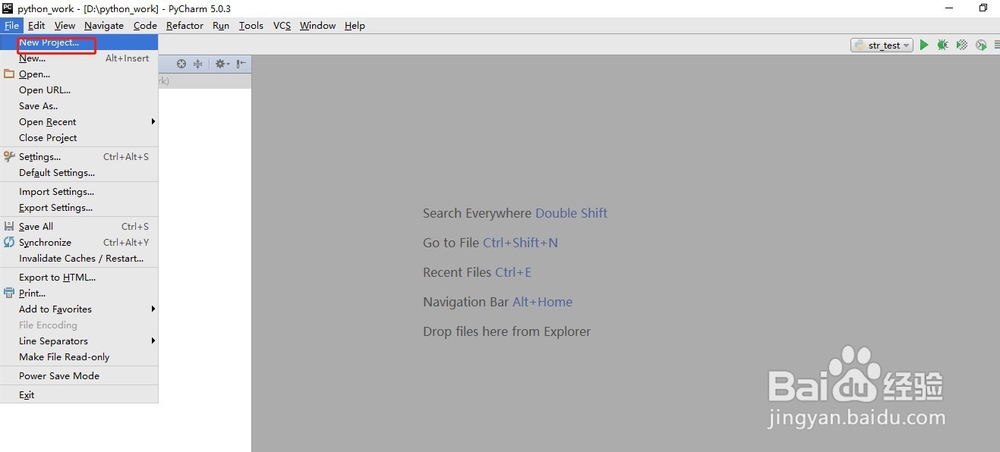Toggle Make File Read-only option
1000x452 pixels.
[x=79, y=357]
